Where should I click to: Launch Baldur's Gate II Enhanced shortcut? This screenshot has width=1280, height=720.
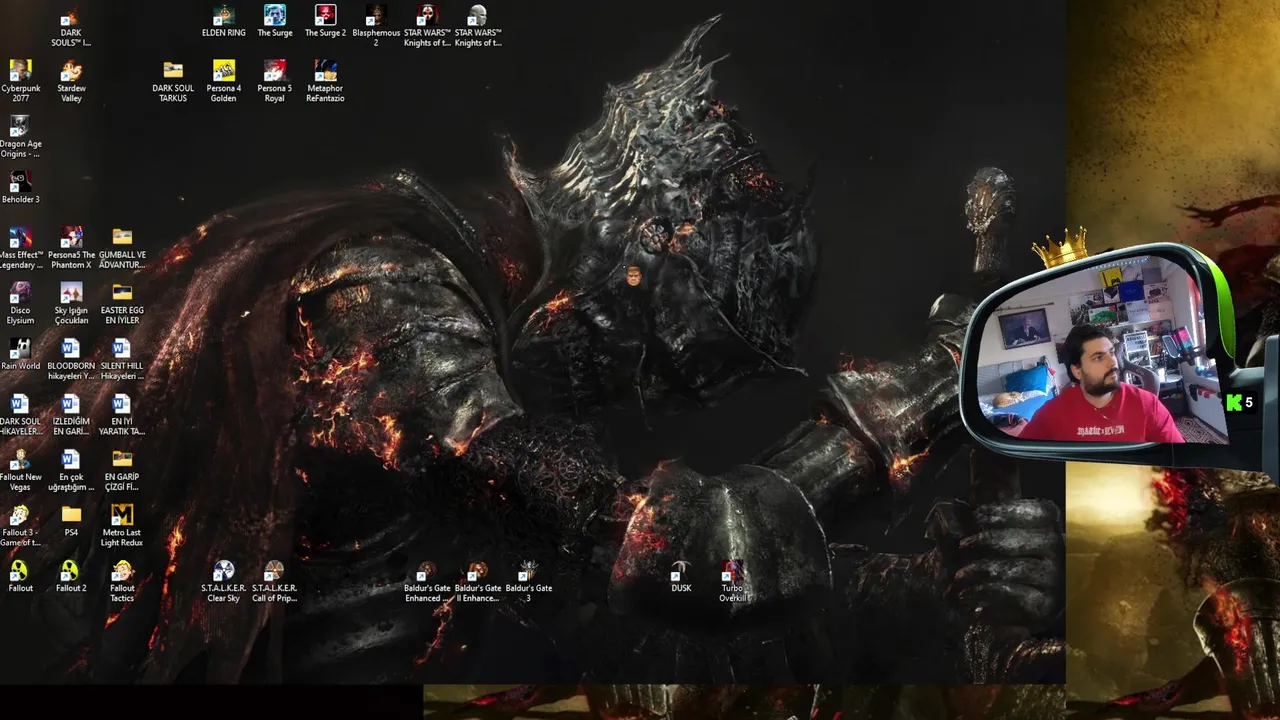pyautogui.click(x=478, y=582)
